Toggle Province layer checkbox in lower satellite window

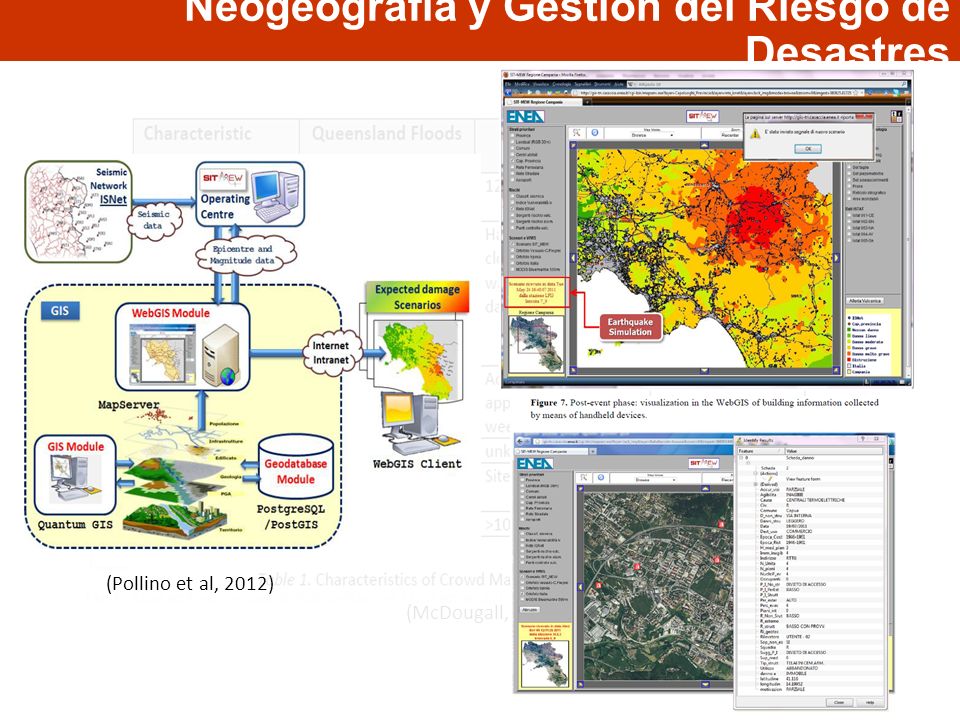[x=522, y=480]
